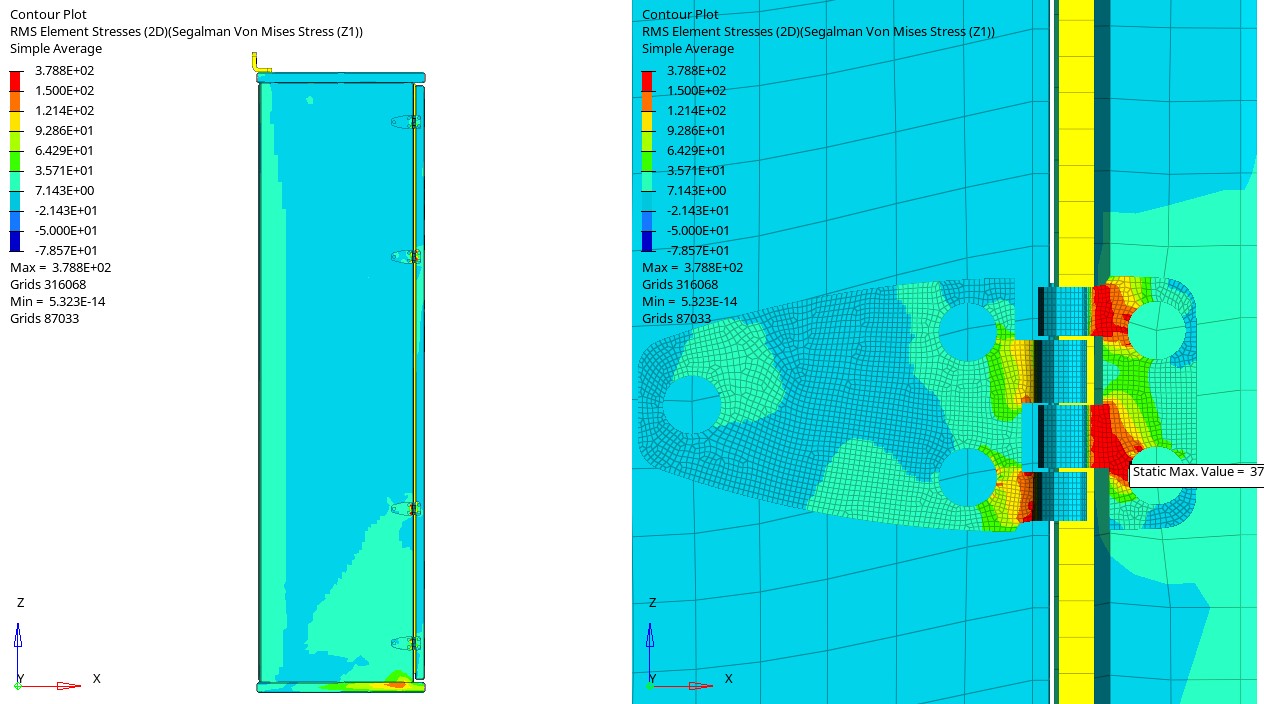Viewport: 1264px width, 704px height.
Task: Select legend value 3.788E+02 in left plot
Action: click(x=64, y=71)
